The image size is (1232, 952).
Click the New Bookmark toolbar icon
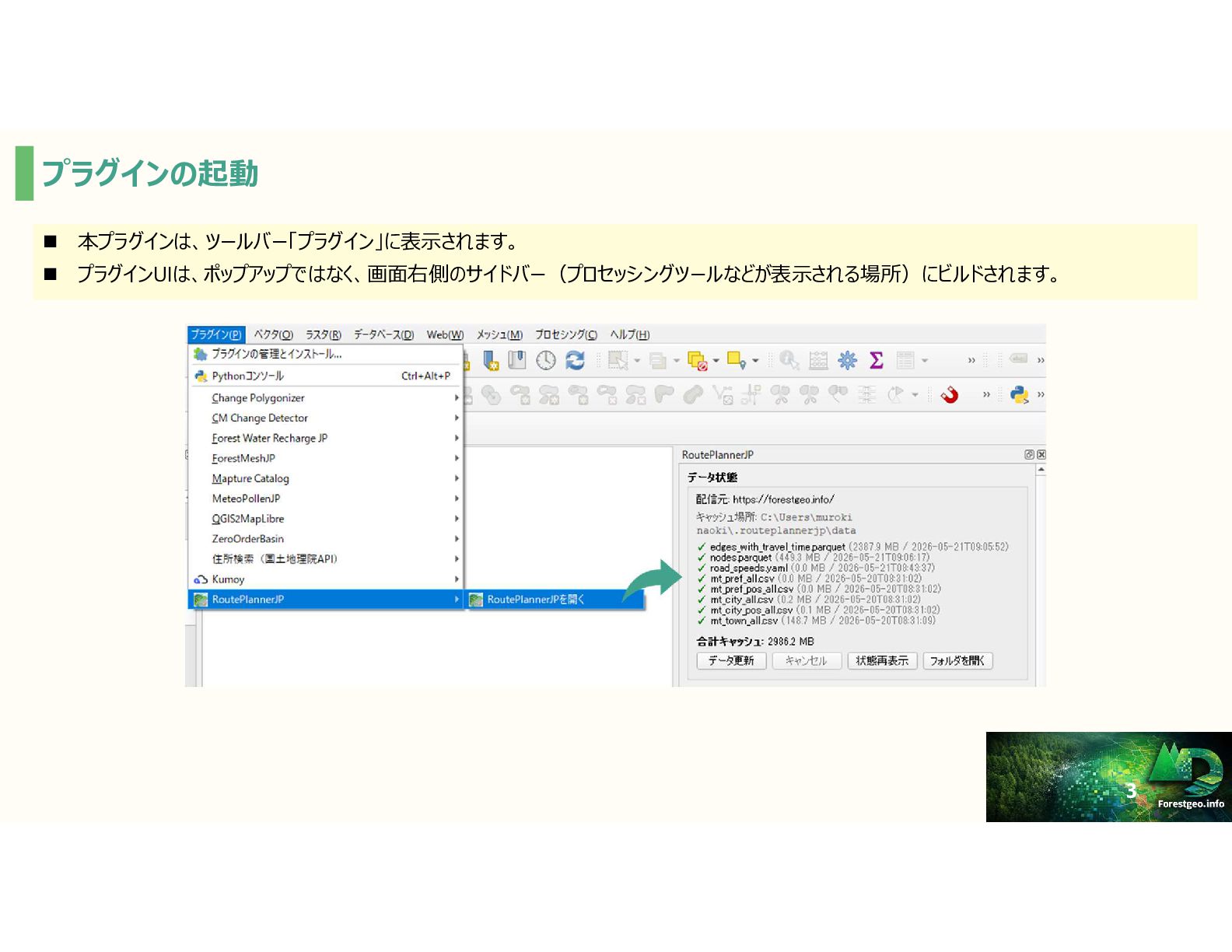pos(491,360)
